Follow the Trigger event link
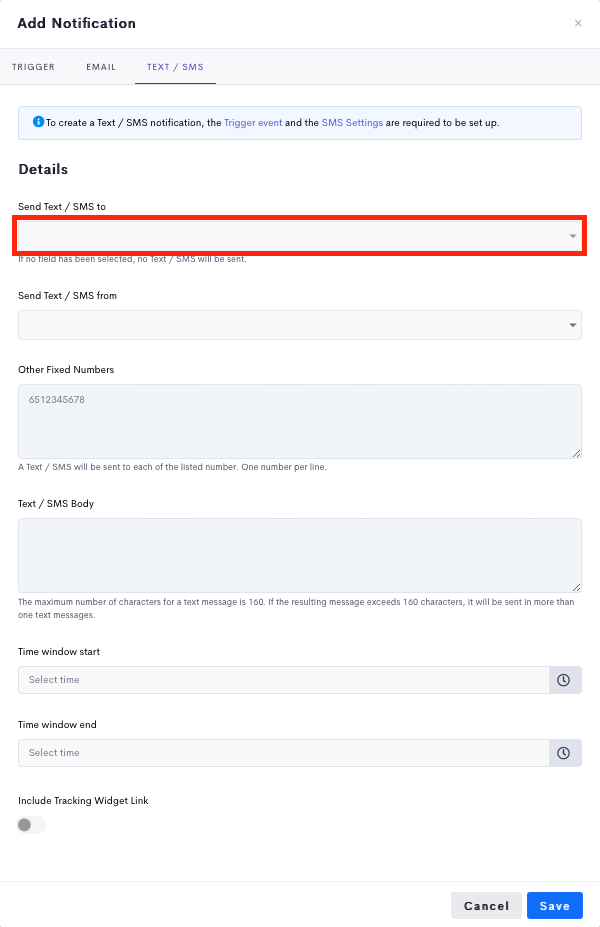Viewport: 600px width, 927px height. [x=253, y=122]
